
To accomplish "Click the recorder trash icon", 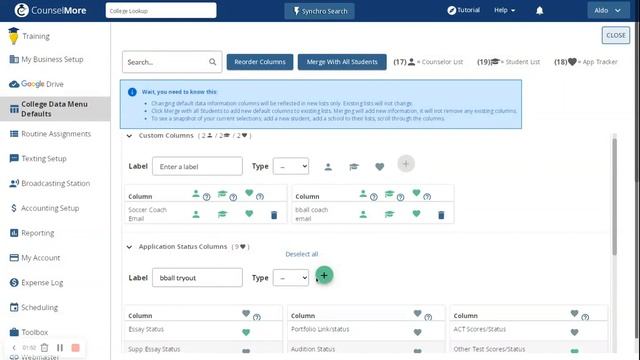I will (x=44, y=347).
